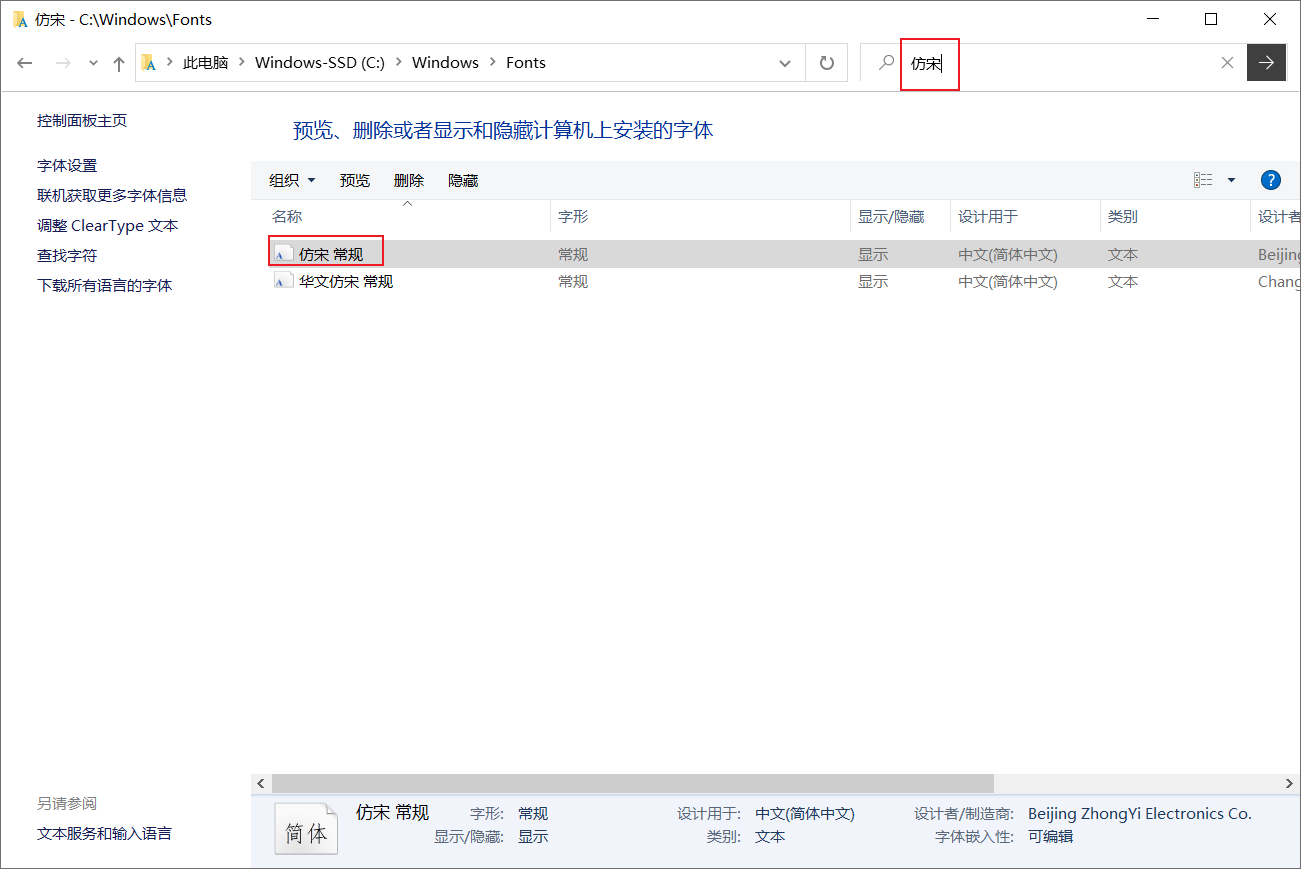Click the 华文仿宋 常规 font file icon
Viewport: 1301px width, 869px height.
283,281
